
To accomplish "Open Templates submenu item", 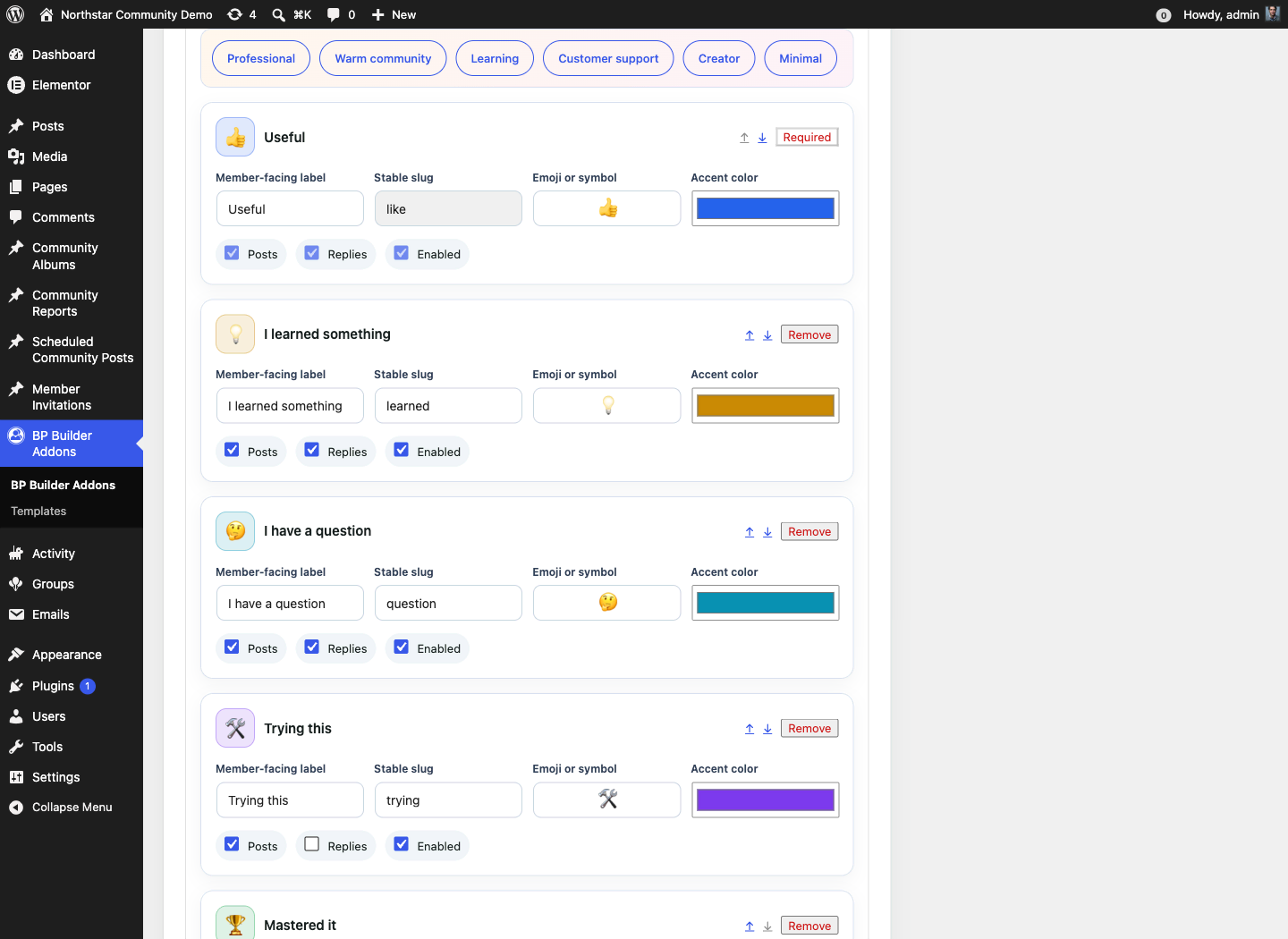I will point(38,512).
